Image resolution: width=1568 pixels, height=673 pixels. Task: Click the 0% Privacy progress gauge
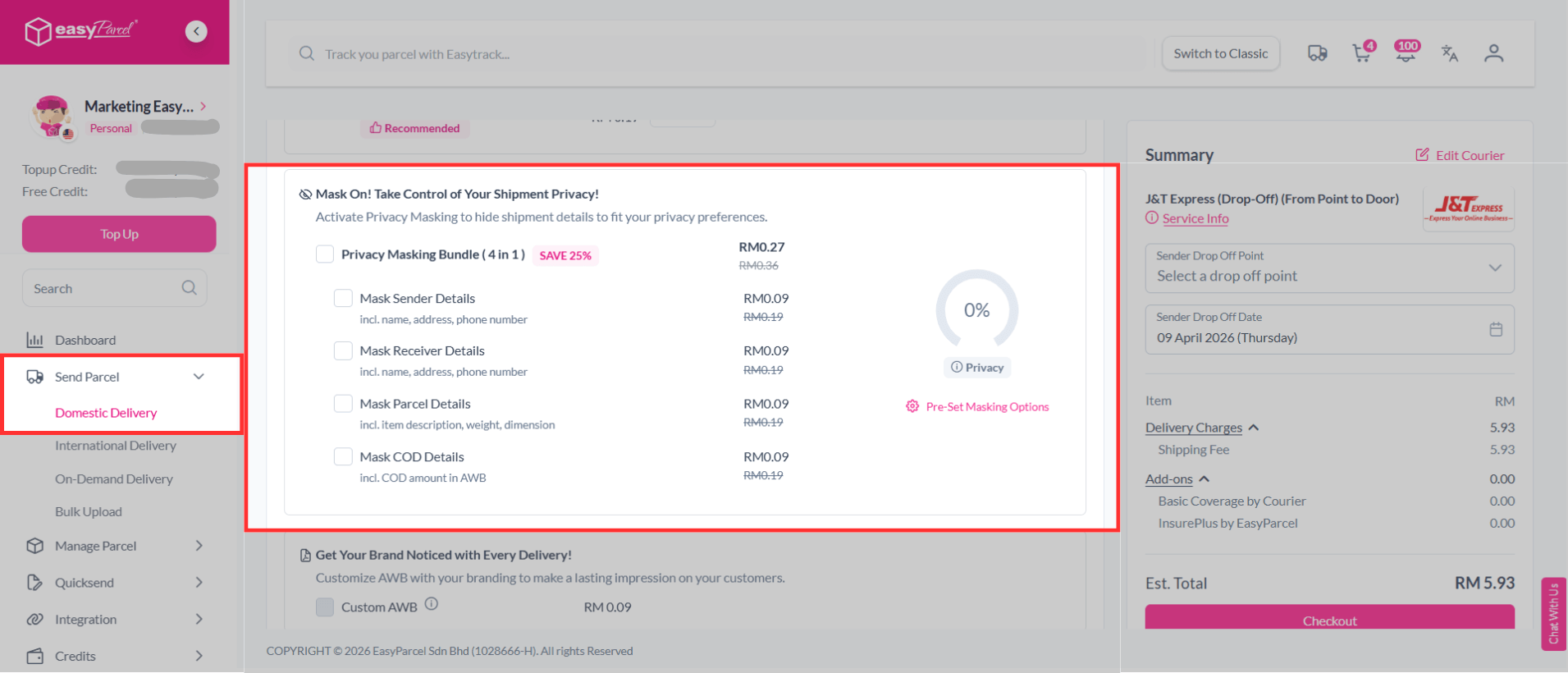click(x=976, y=310)
